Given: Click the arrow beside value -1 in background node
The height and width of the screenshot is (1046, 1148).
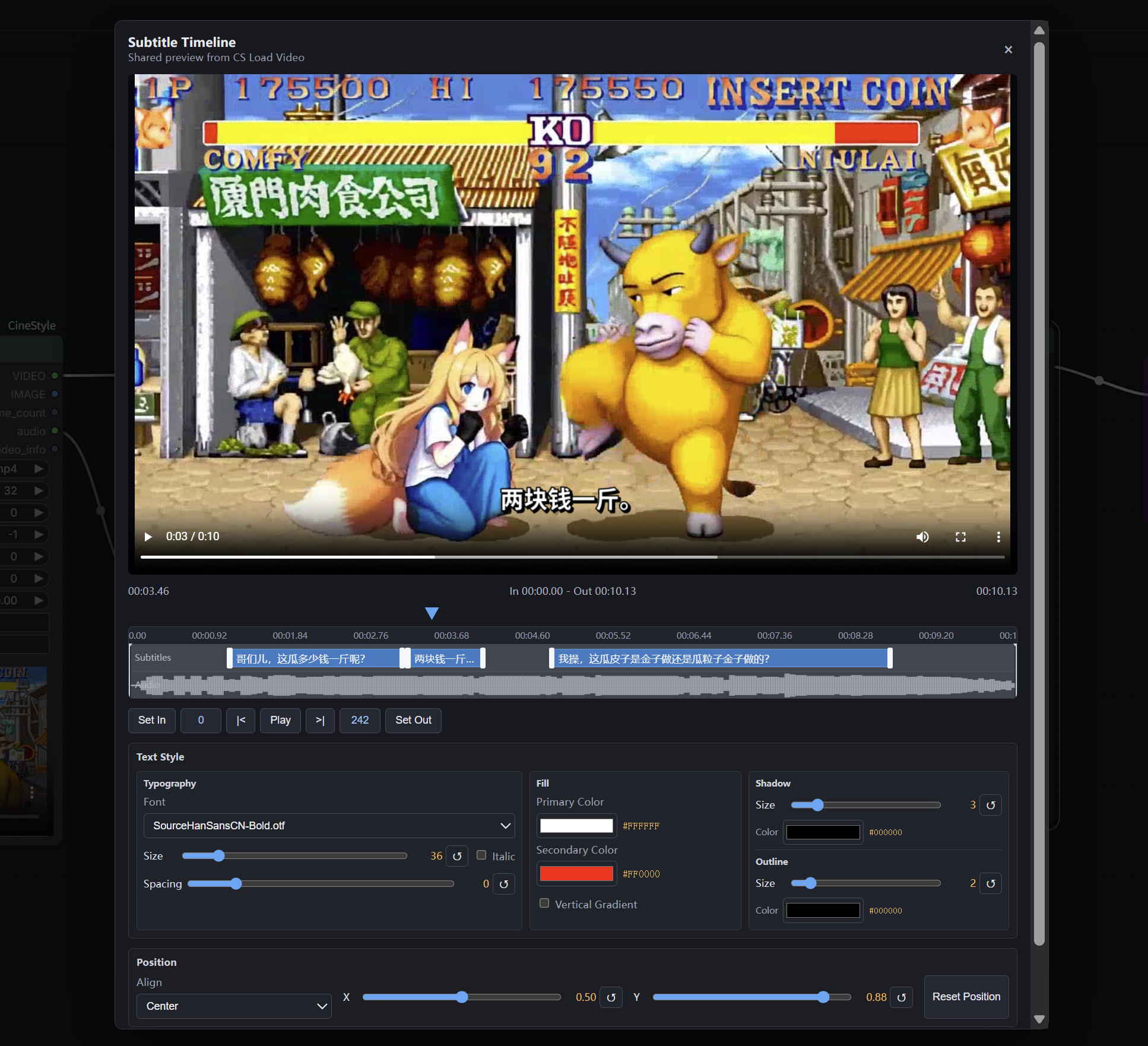Looking at the screenshot, I should click(39, 535).
